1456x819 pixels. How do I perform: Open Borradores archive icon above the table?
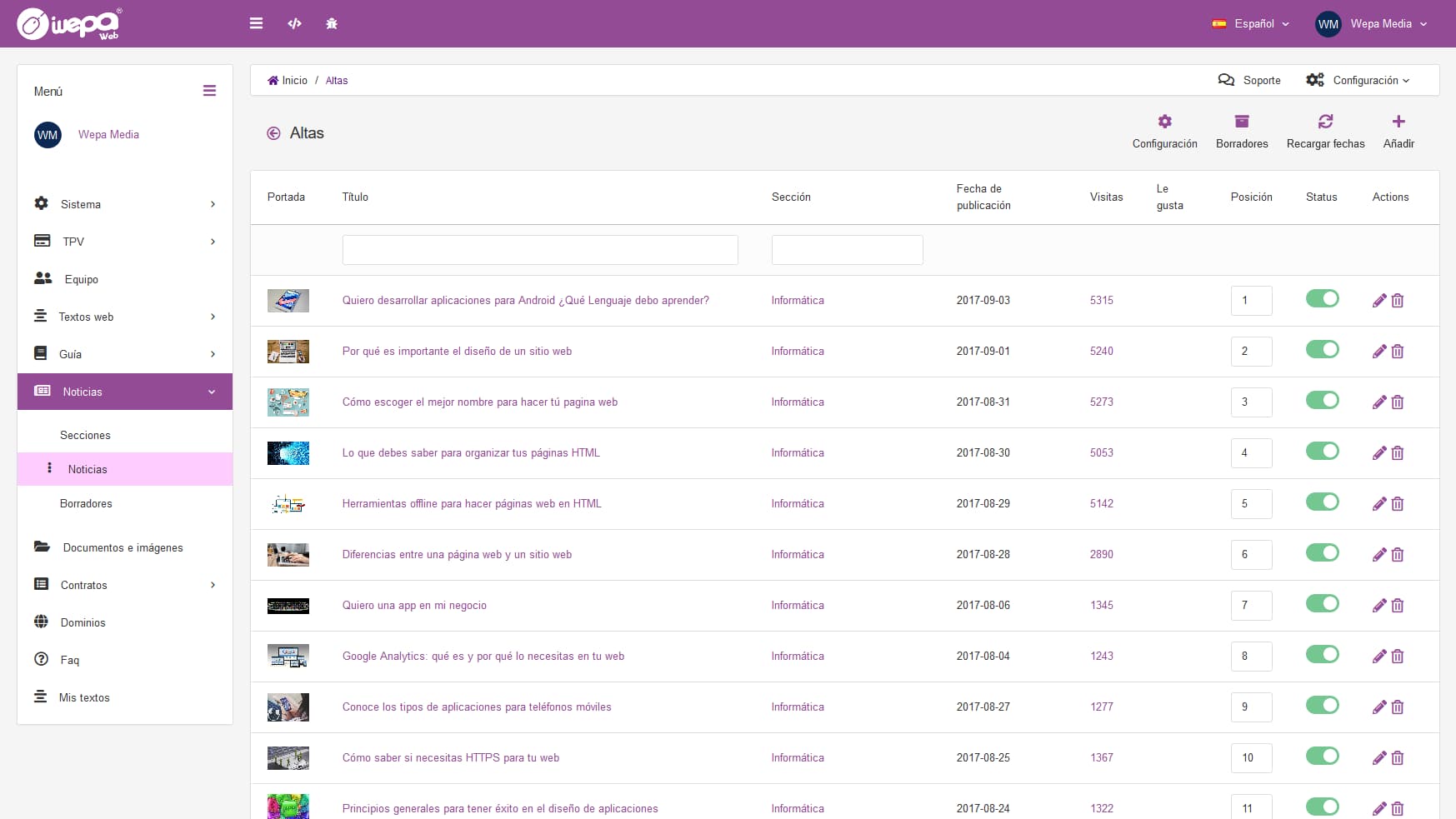click(1241, 122)
